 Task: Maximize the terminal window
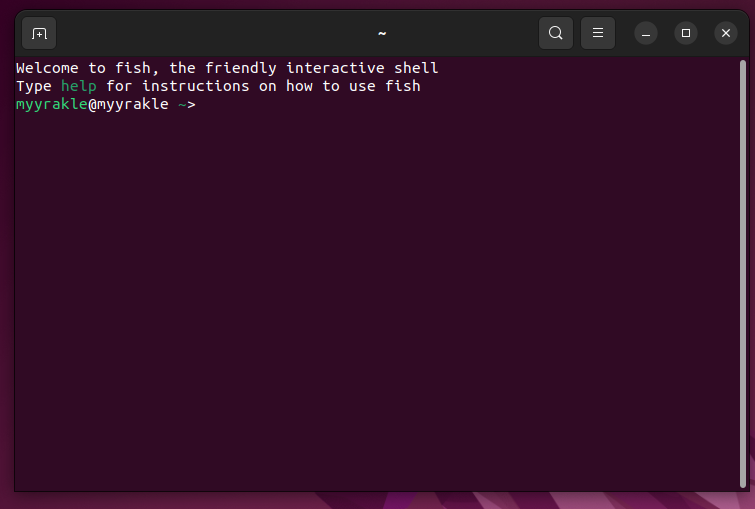[686, 33]
